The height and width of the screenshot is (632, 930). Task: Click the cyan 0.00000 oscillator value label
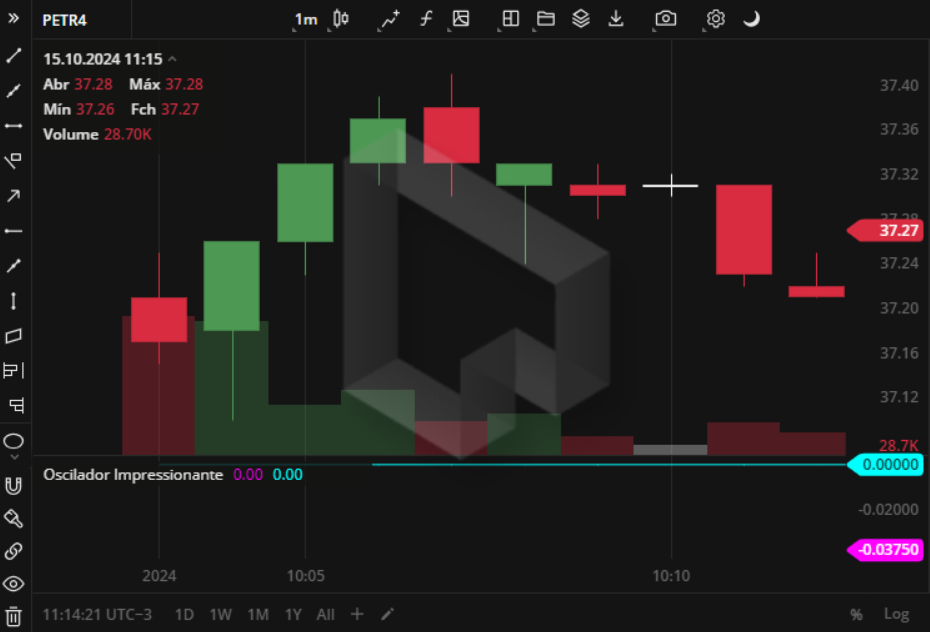(886, 465)
